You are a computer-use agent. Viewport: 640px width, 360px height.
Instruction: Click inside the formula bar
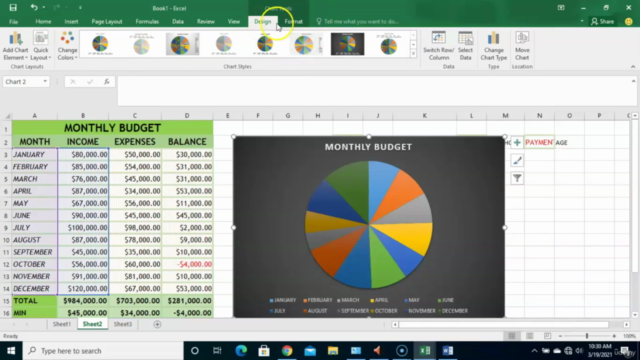pos(375,91)
